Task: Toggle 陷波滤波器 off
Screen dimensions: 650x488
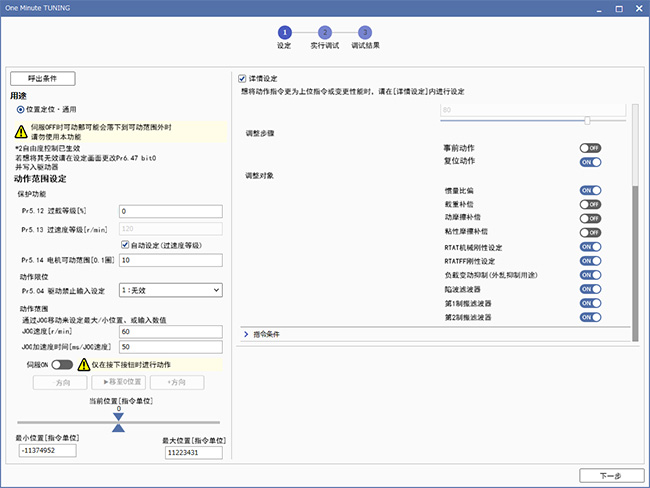Action: [590, 288]
